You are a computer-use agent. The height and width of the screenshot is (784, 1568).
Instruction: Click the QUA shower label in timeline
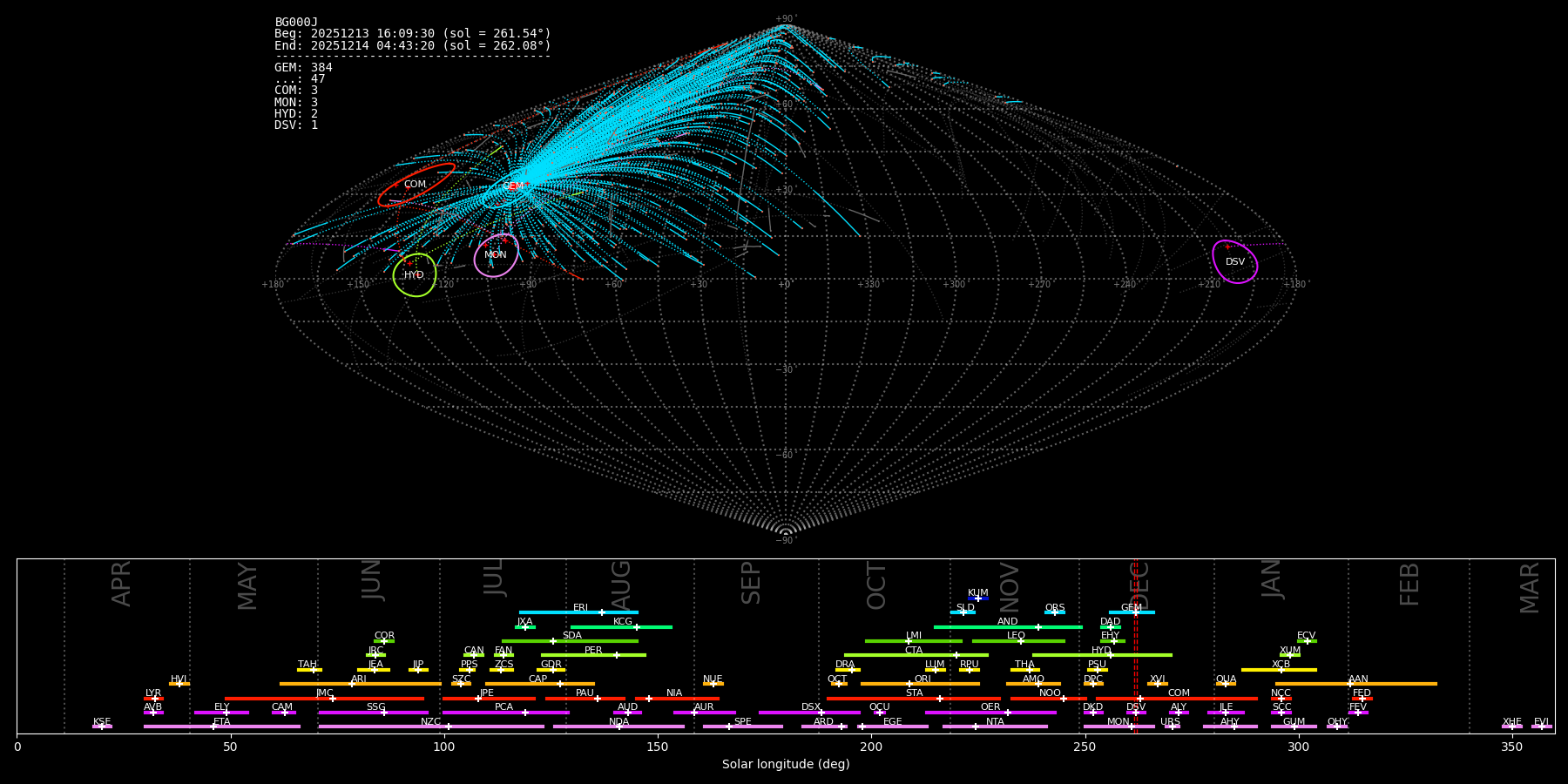click(1226, 679)
